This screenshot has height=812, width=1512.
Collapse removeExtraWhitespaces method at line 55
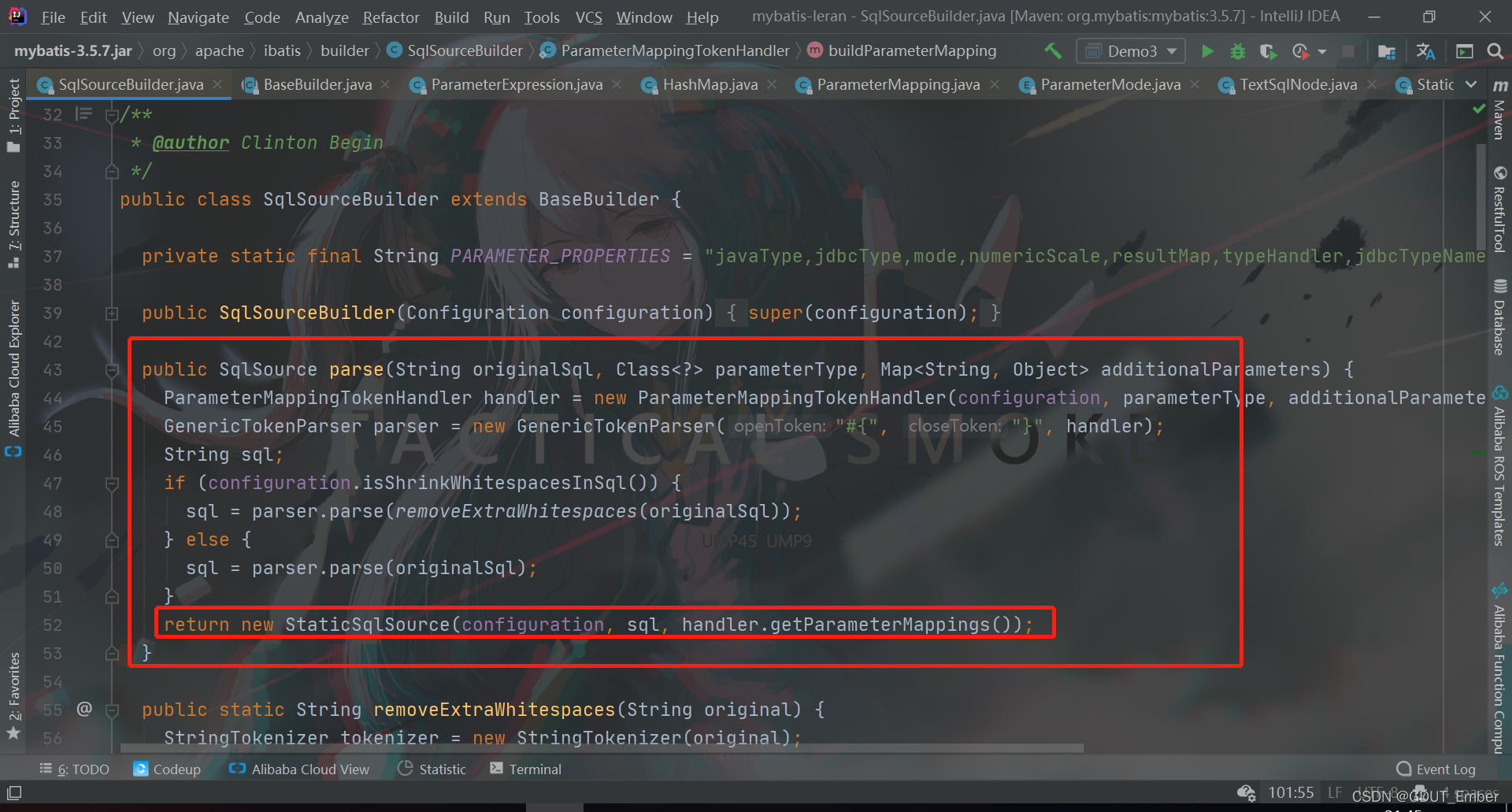pos(112,710)
